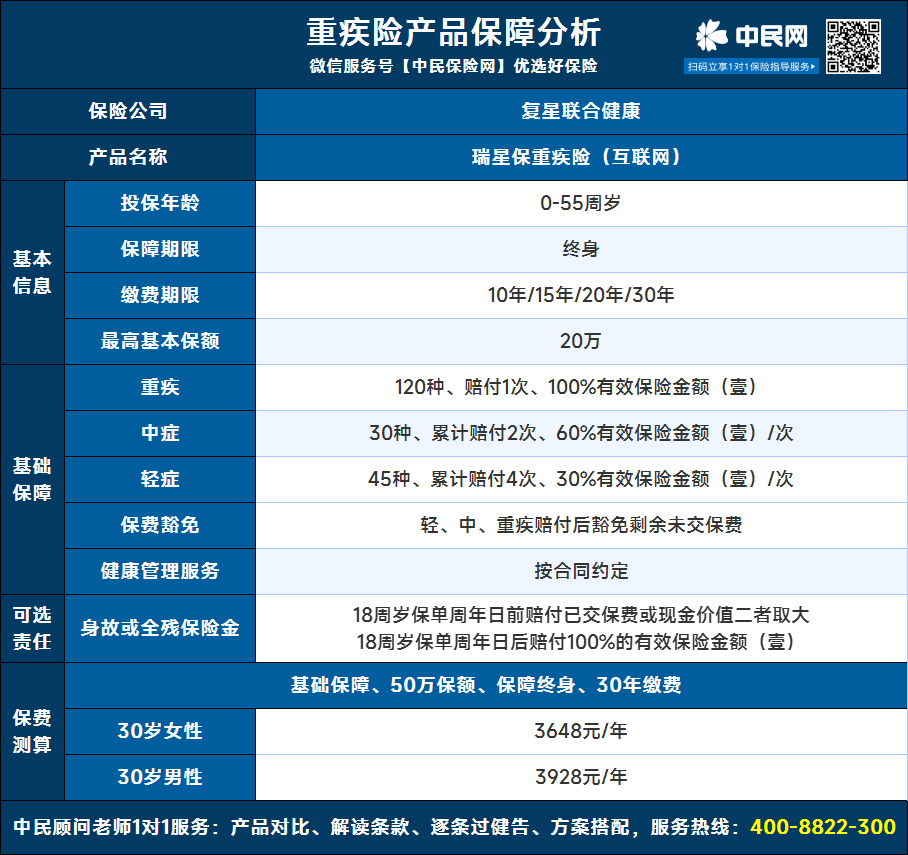
Task: Click the value 10年/15年/20年/30年
Action: point(581,295)
